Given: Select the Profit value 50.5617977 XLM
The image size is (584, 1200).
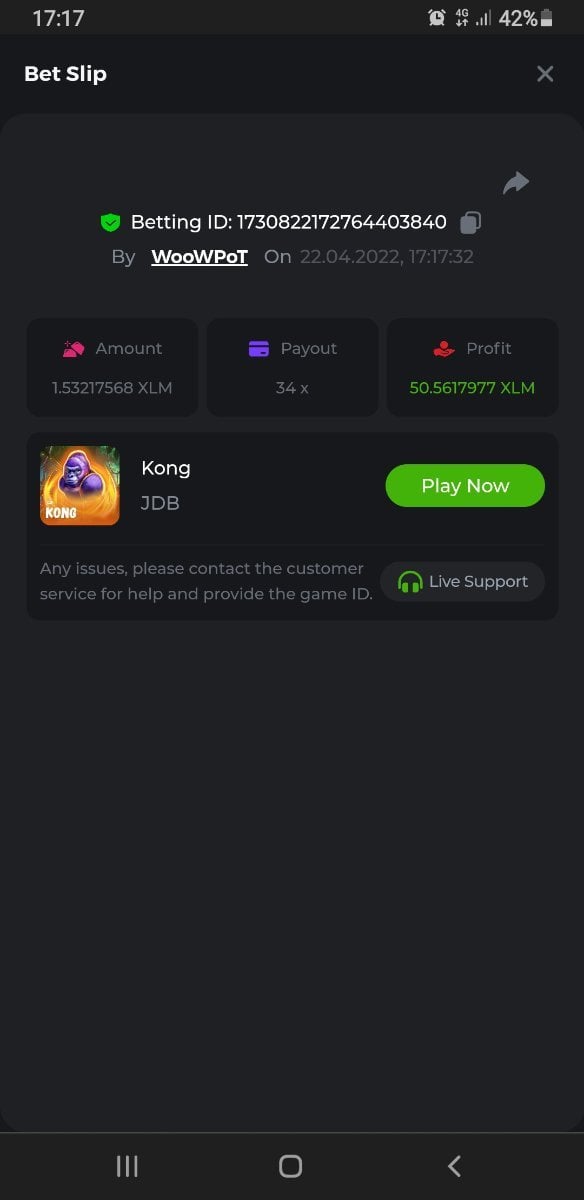Looking at the screenshot, I should point(472,388).
